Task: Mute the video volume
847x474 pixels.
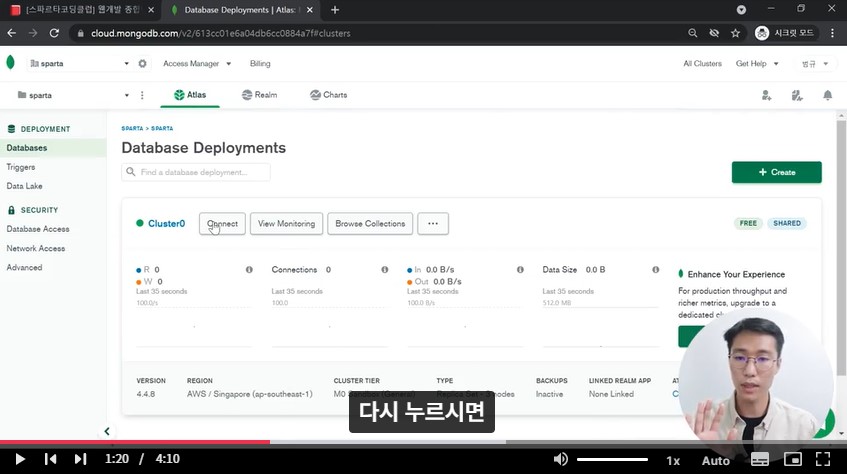Action: click(x=560, y=459)
